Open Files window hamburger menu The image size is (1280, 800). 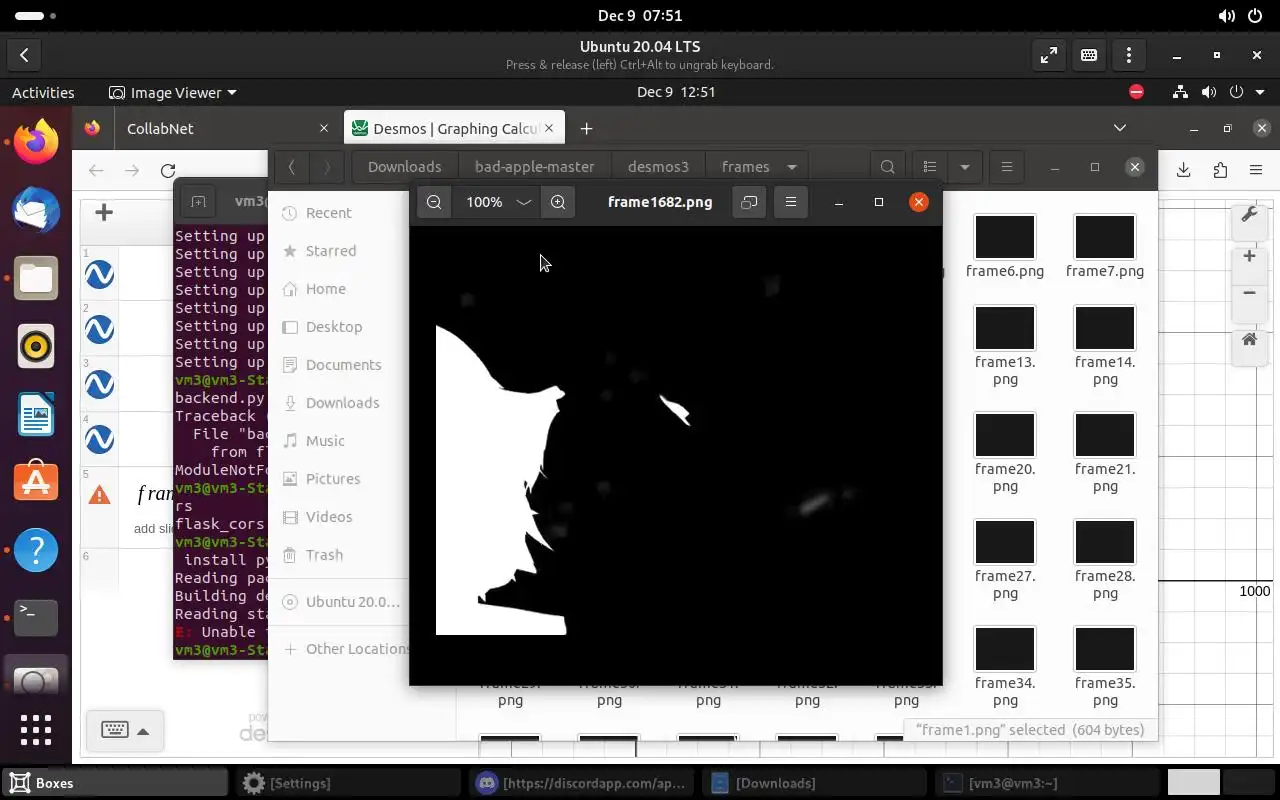click(x=1007, y=167)
